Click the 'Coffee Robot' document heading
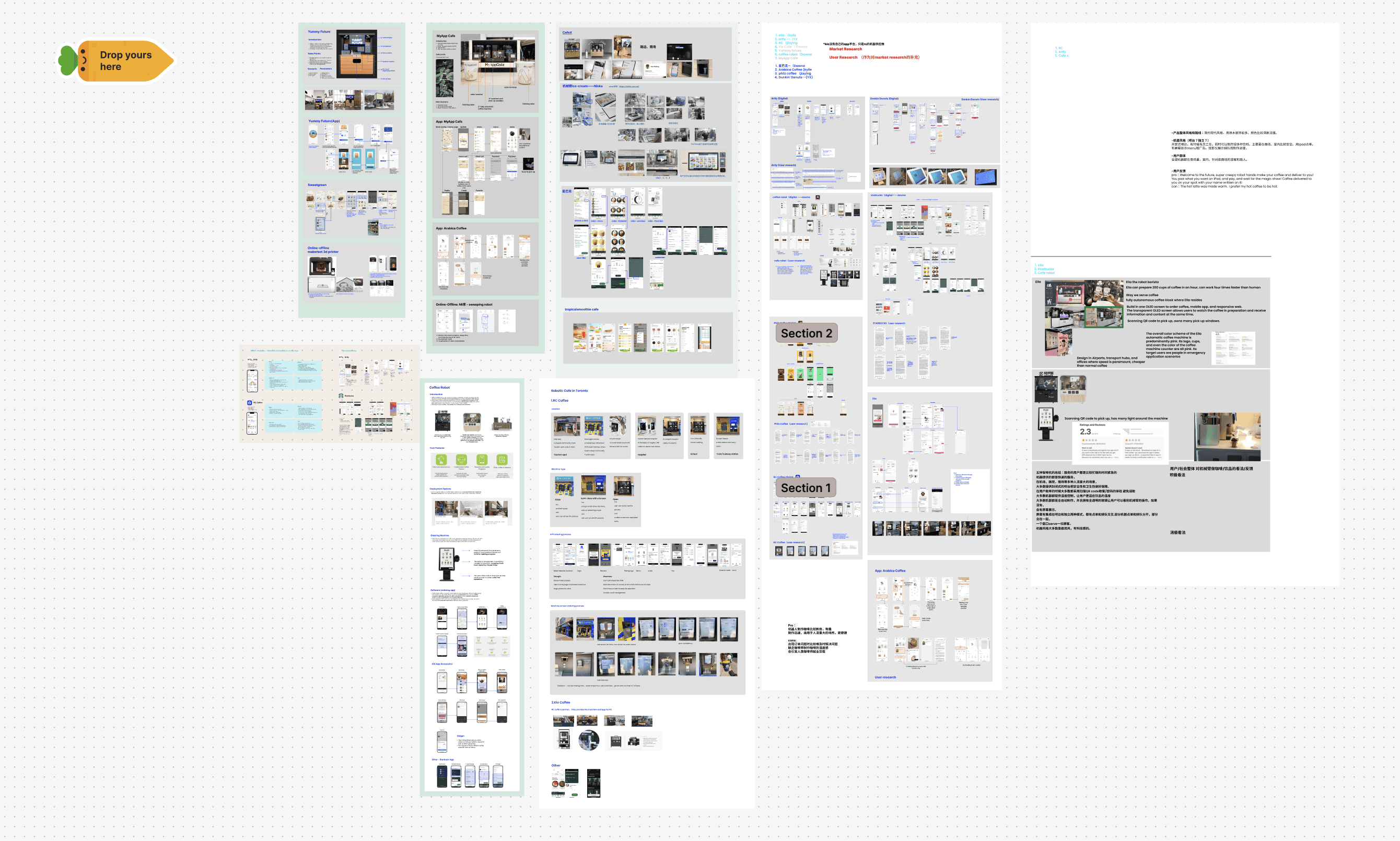The image size is (1400, 841). (439, 388)
